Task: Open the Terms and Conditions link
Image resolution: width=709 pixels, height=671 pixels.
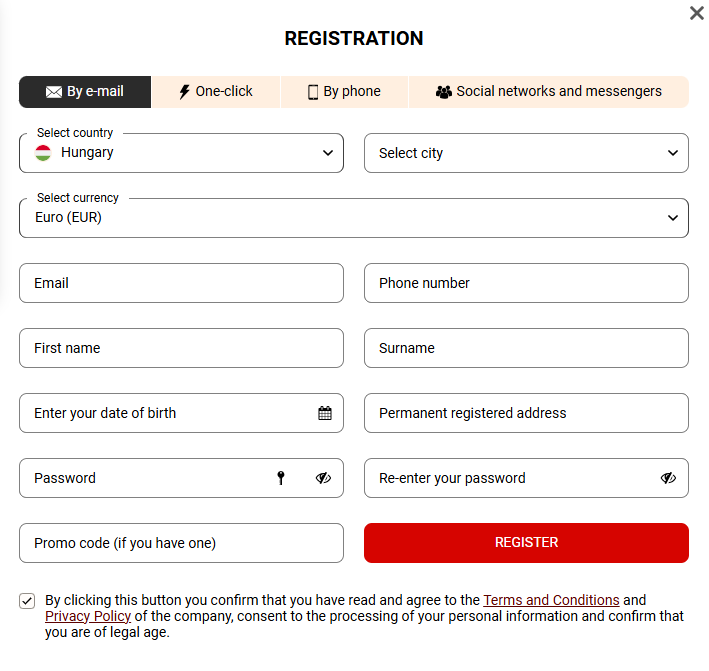Action: coord(551,600)
